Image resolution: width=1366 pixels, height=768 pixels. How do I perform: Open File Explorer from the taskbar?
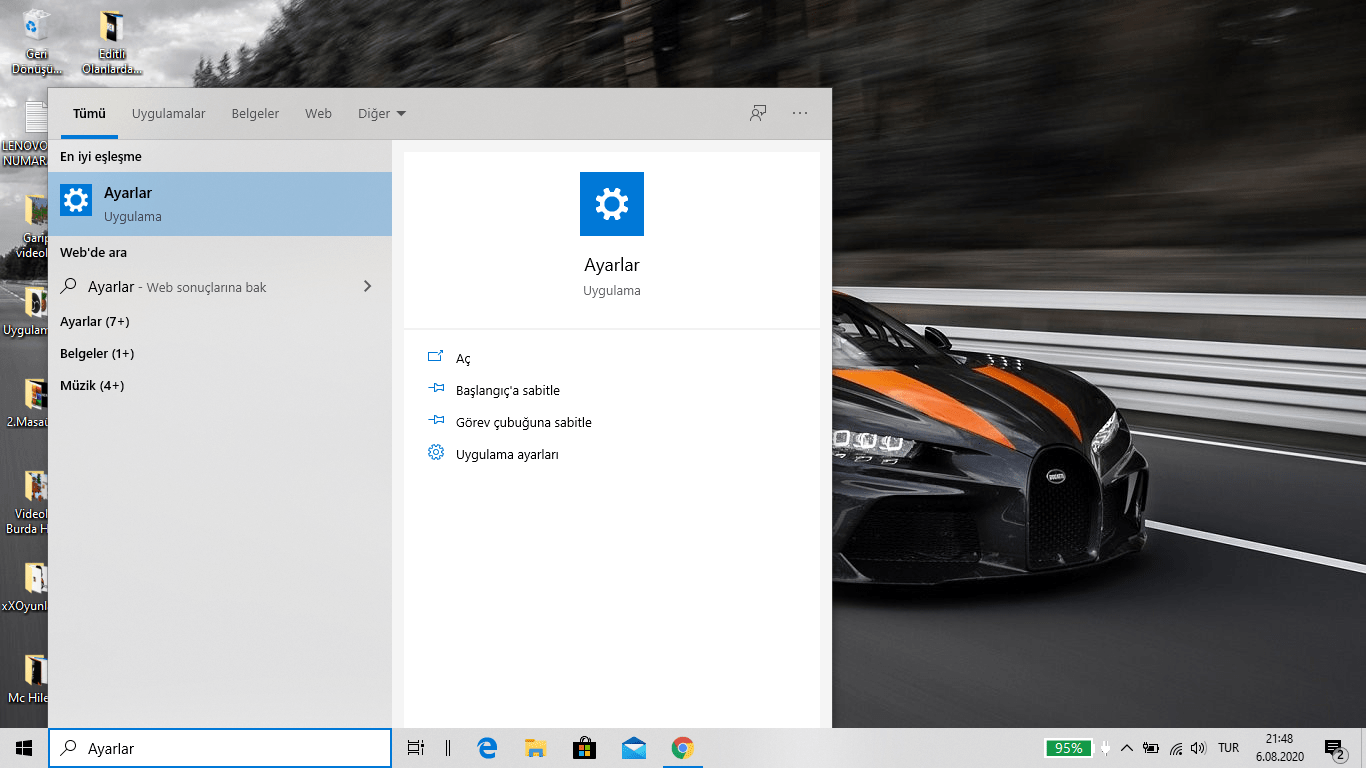tap(536, 748)
